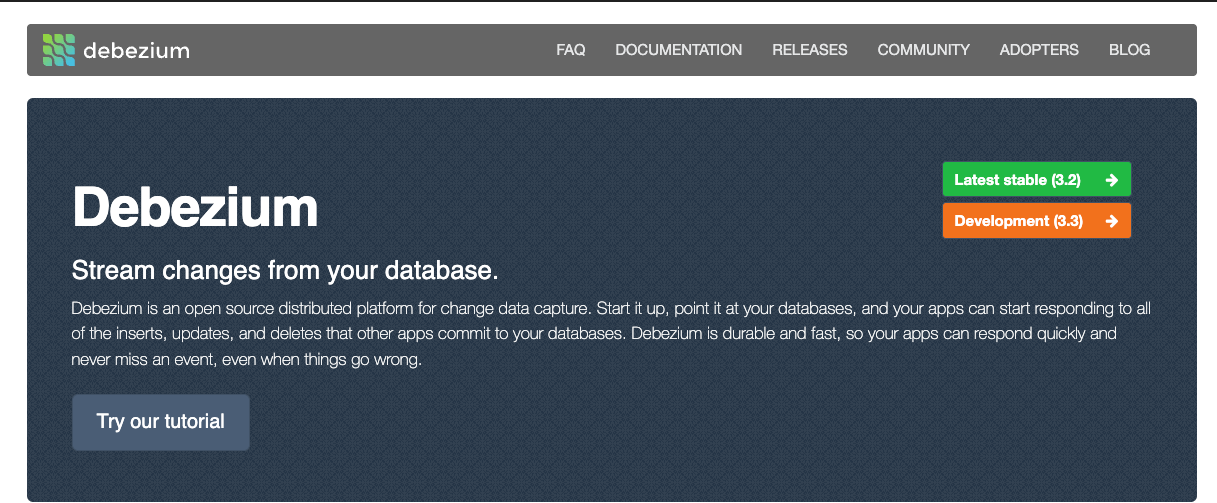Click the arrow on Latest stable button

[x=1111, y=180]
